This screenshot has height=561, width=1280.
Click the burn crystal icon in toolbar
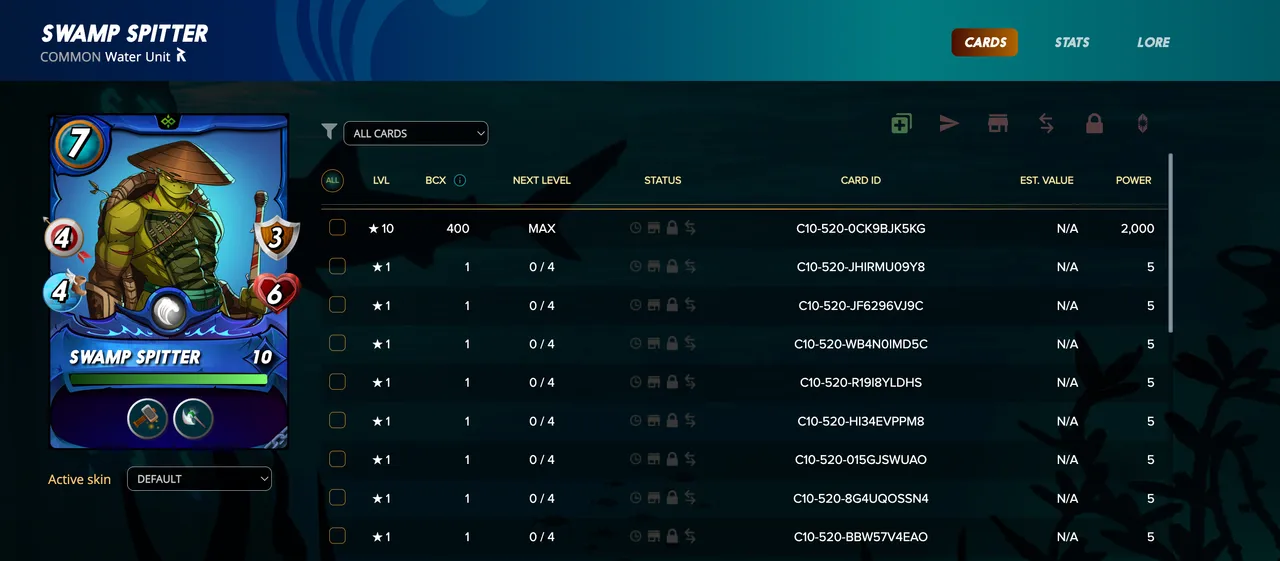[x=1142, y=123]
